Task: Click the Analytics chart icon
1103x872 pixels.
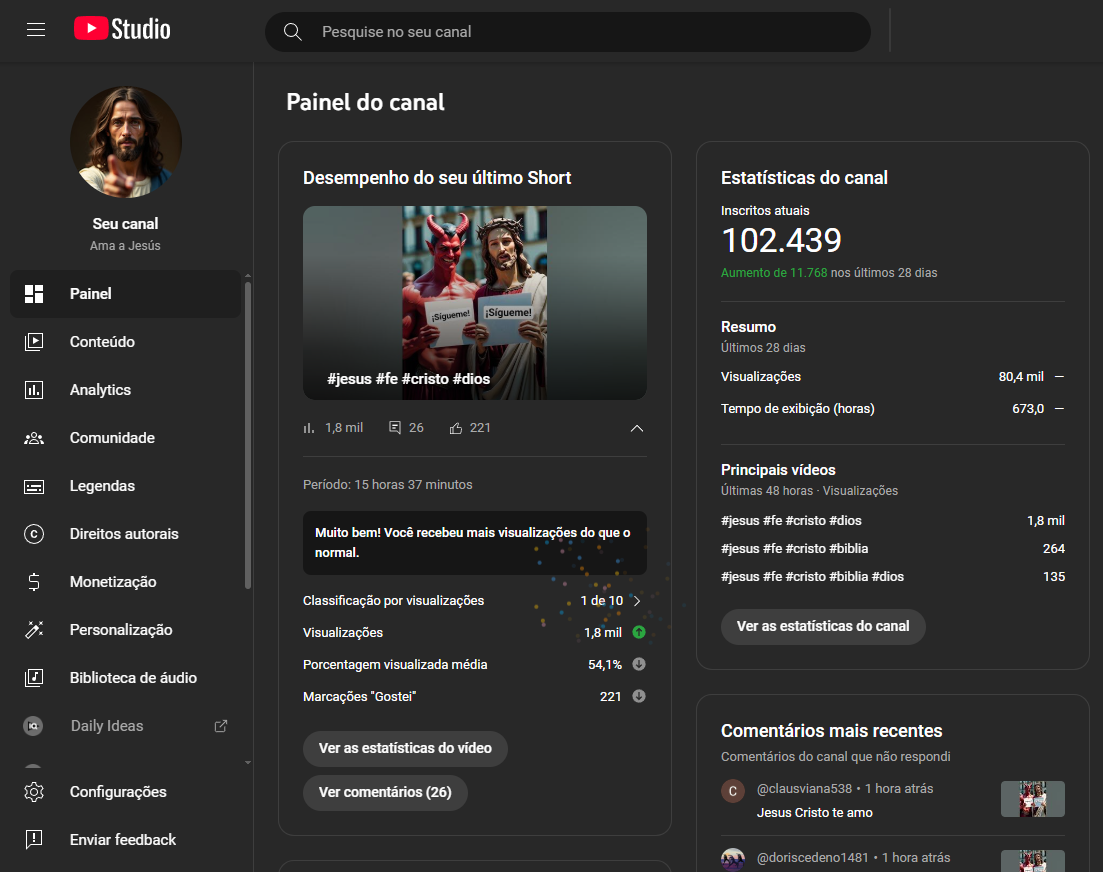Action: point(34,390)
